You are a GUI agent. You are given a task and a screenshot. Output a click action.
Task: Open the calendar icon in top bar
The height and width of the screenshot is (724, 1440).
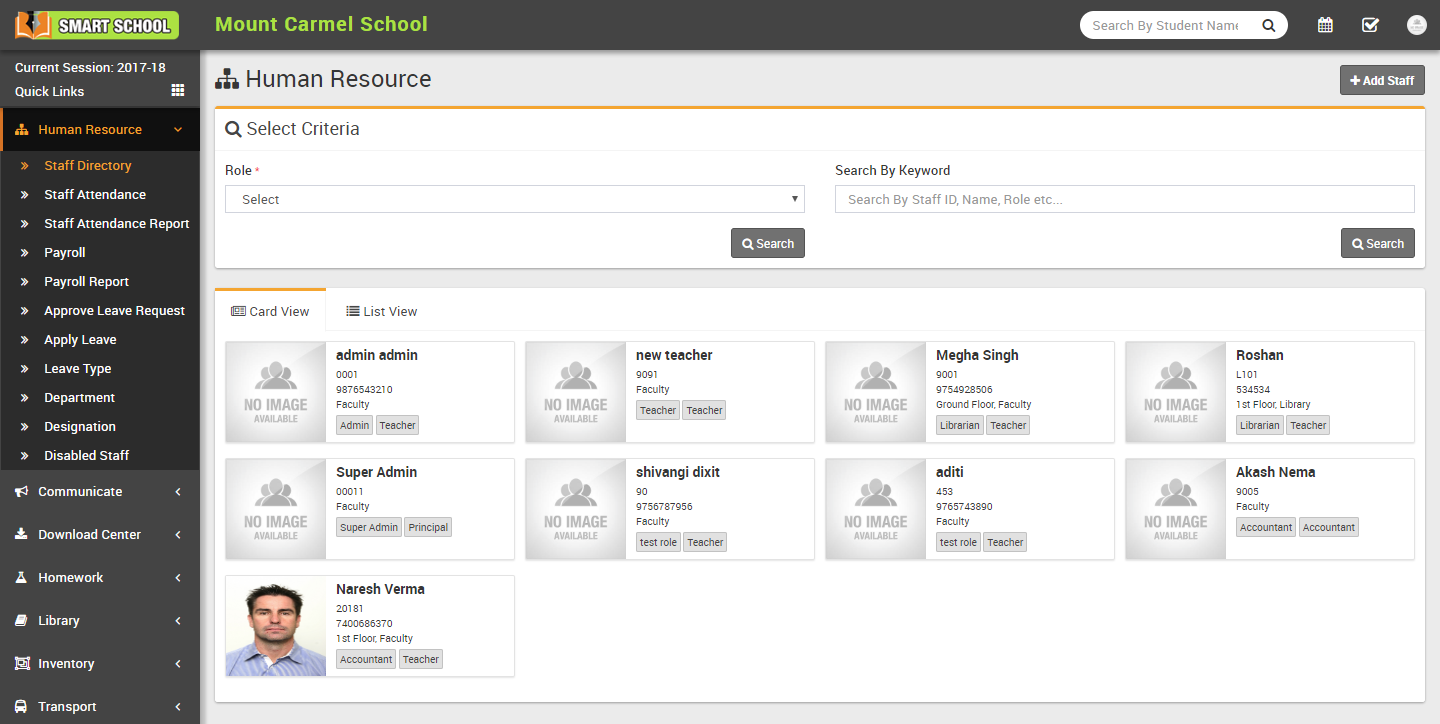1325,25
